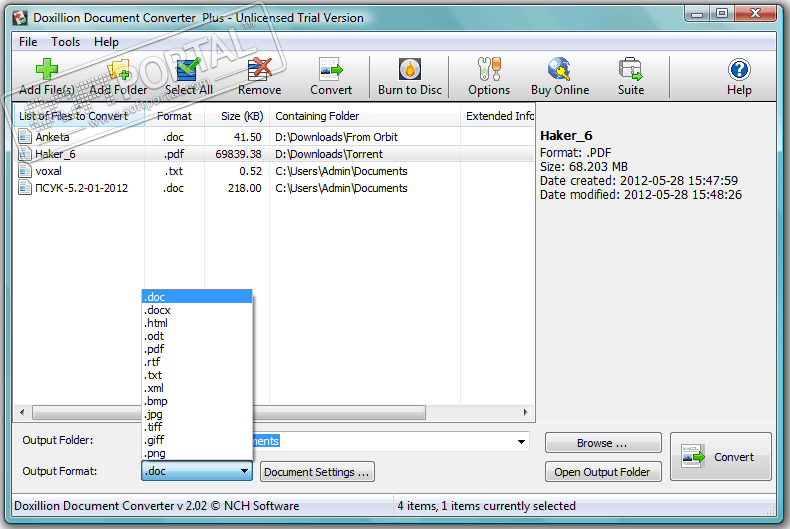Click the right arrow of horizontal scrollbar

(525, 413)
